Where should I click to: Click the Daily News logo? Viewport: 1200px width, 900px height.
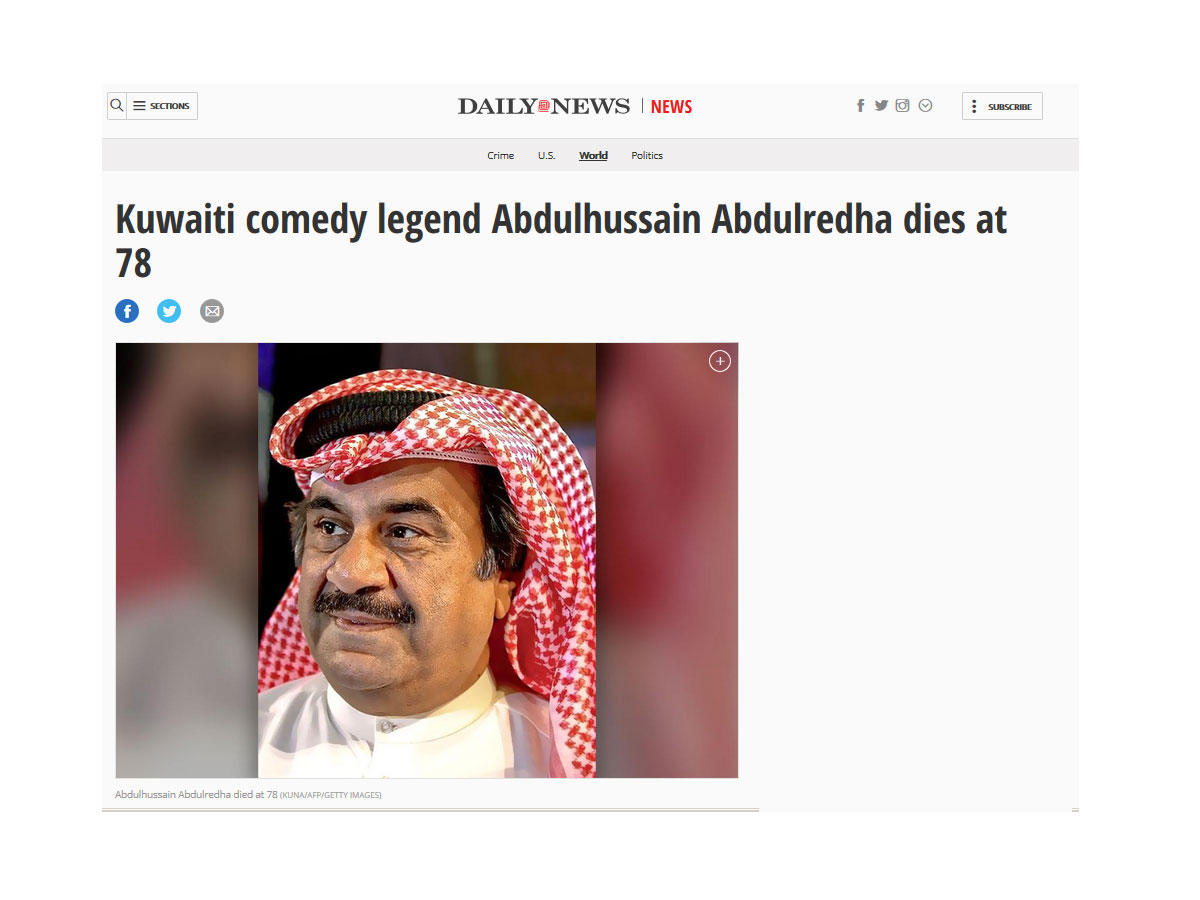[x=544, y=106]
